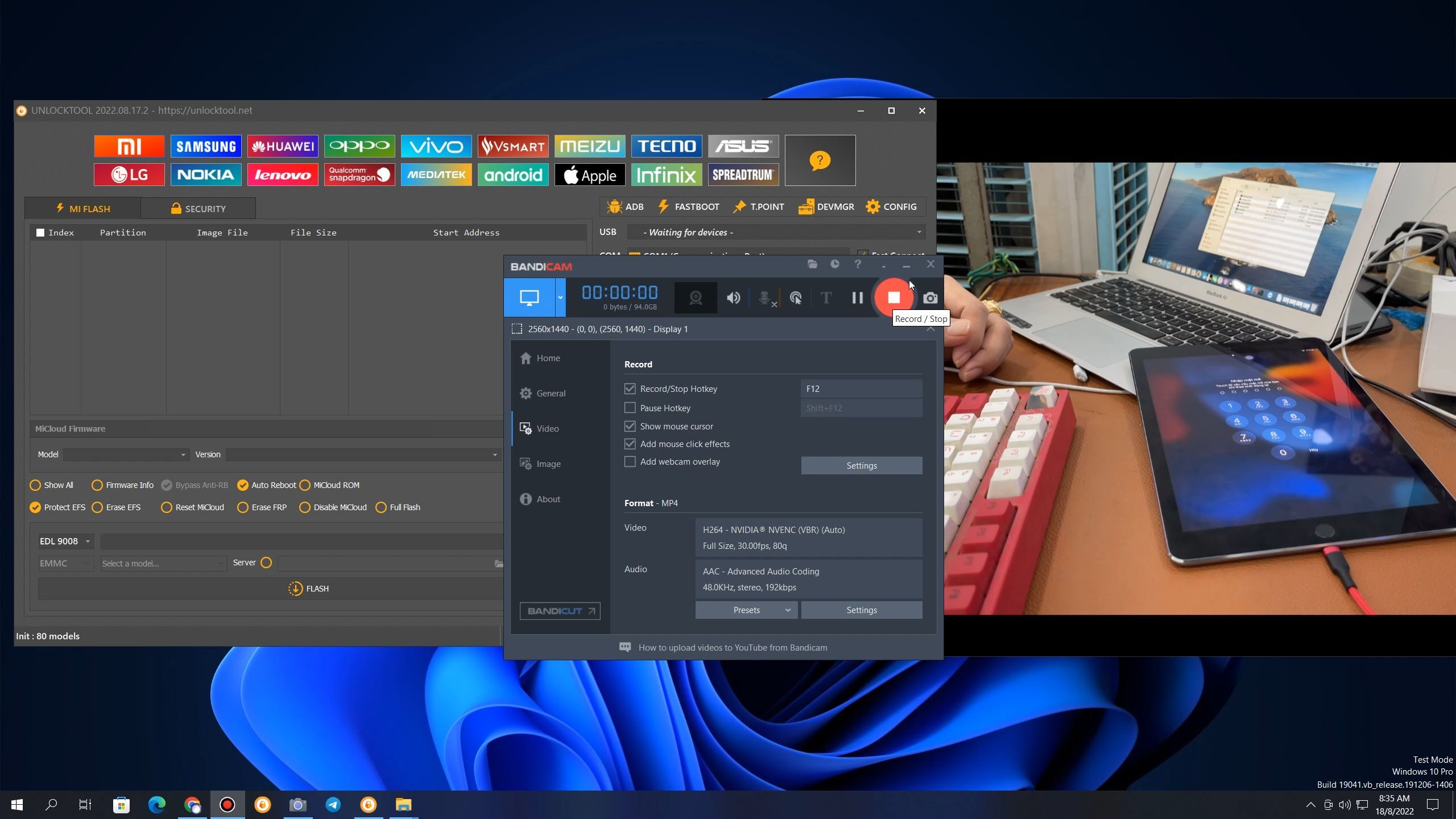The width and height of the screenshot is (1456, 819).
Task: Stop recording with the red stop button
Action: click(x=894, y=297)
